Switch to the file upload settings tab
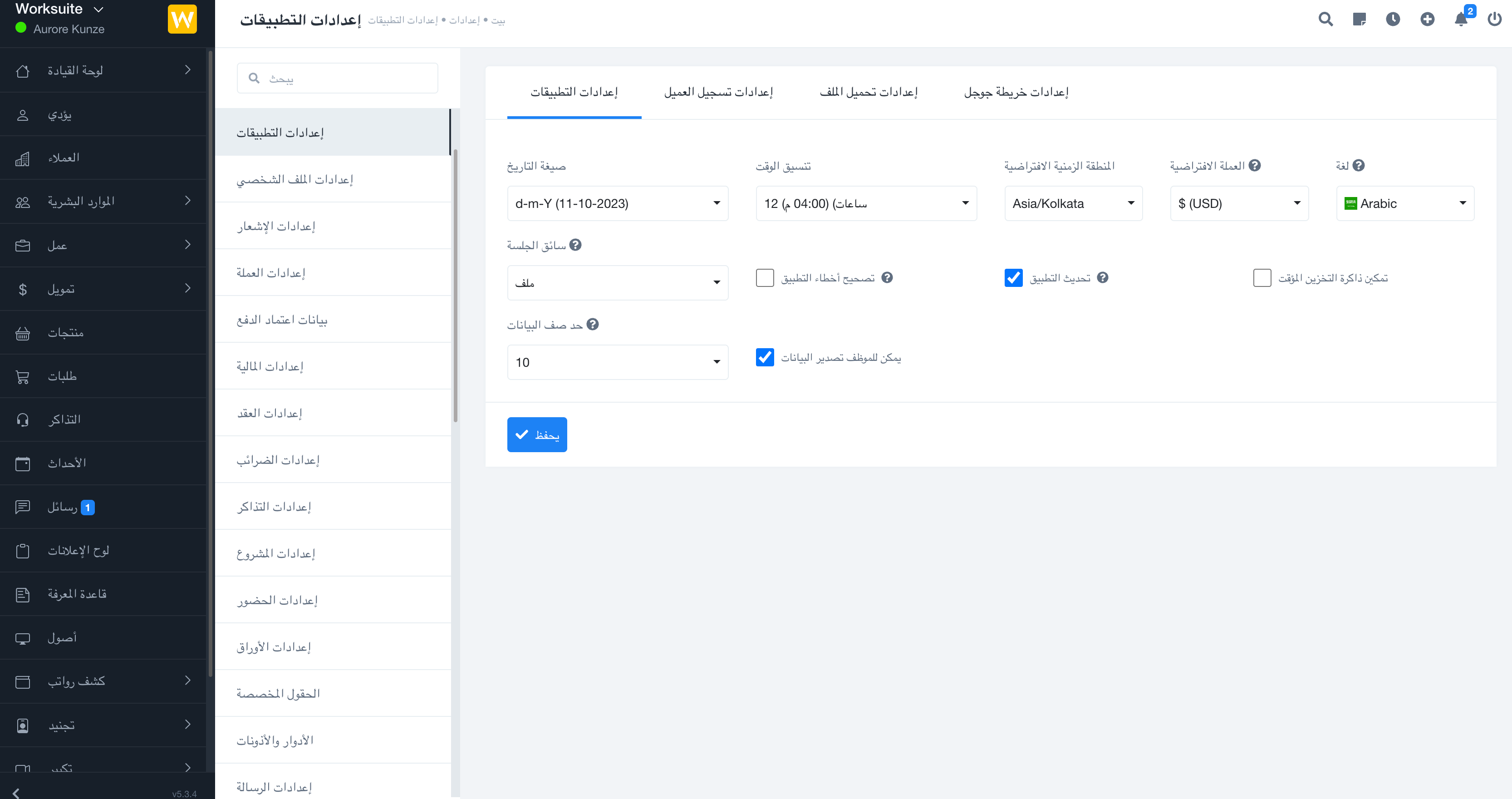This screenshot has width=1512, height=799. click(x=868, y=92)
